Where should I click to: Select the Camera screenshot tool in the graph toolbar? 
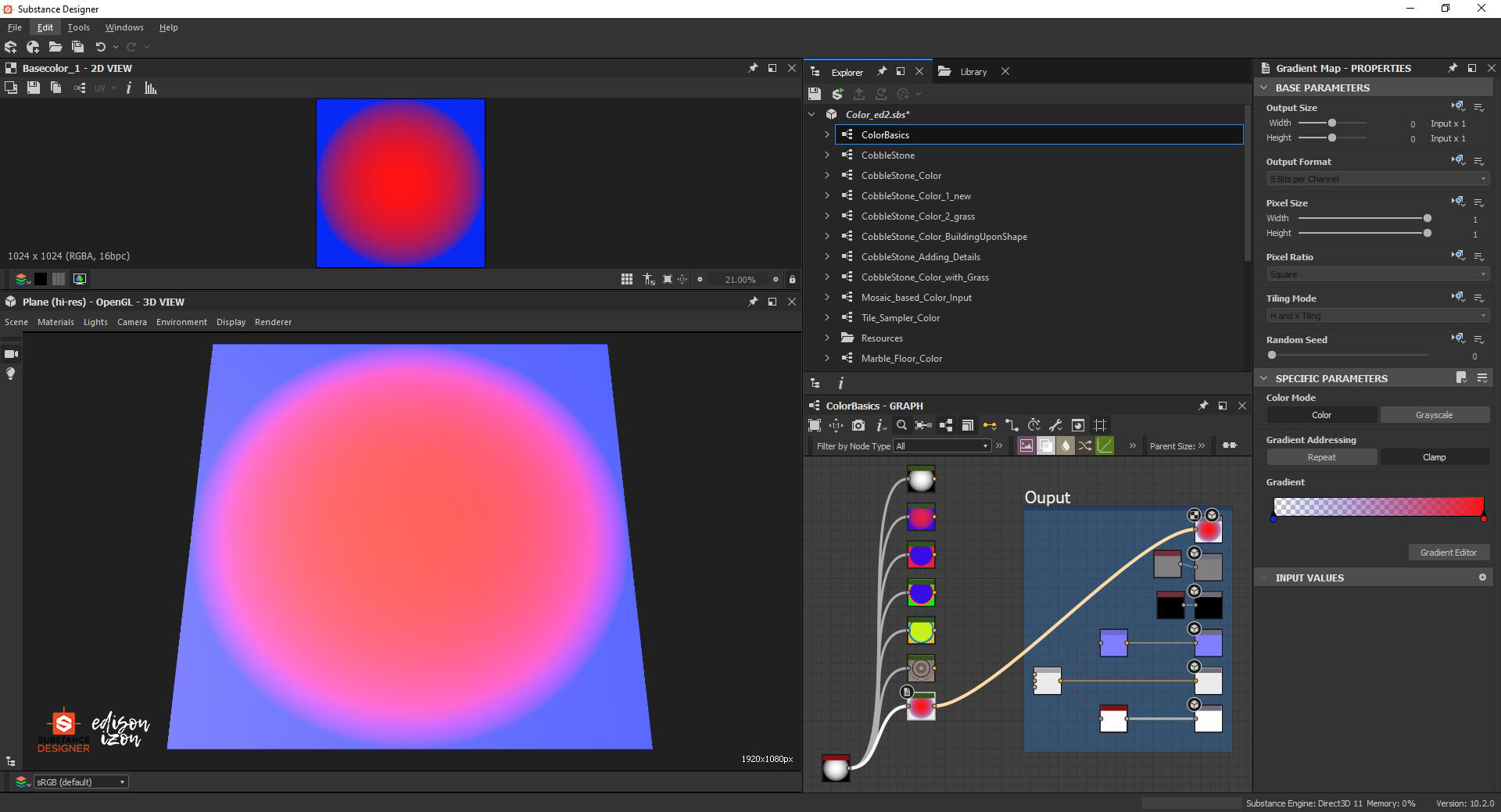coord(858,425)
